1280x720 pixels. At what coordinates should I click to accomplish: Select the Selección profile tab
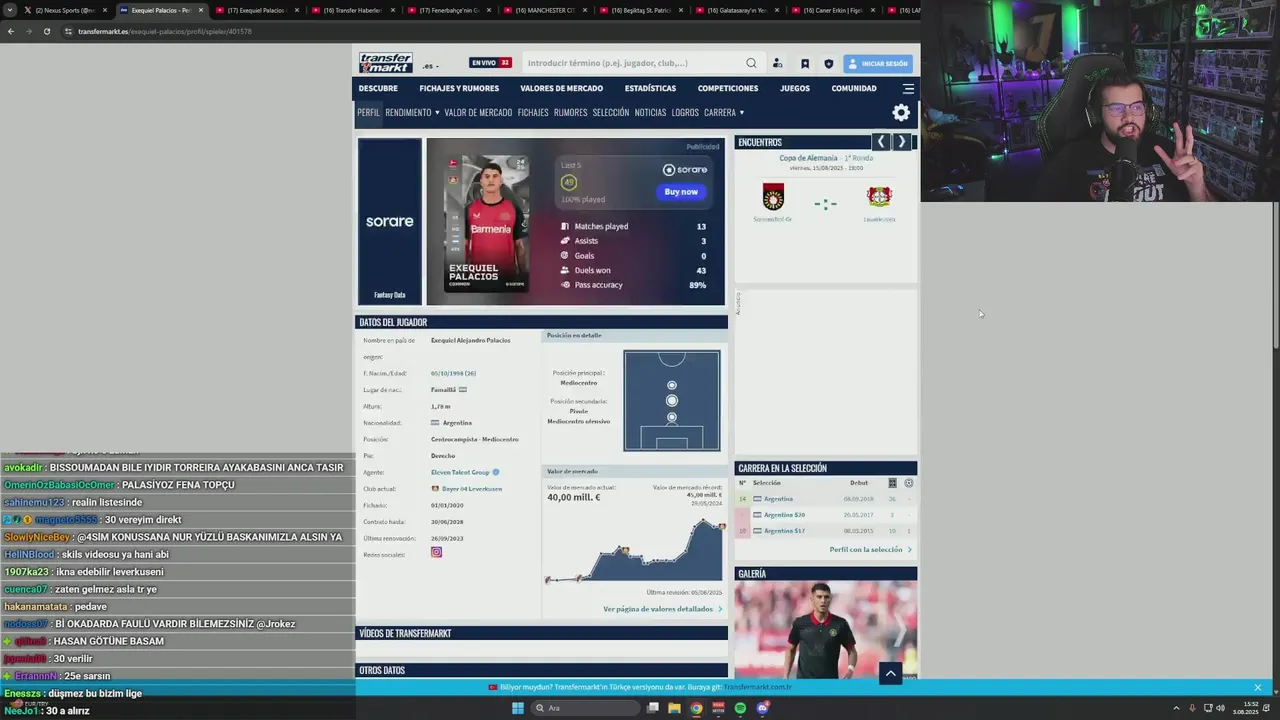[x=611, y=112]
